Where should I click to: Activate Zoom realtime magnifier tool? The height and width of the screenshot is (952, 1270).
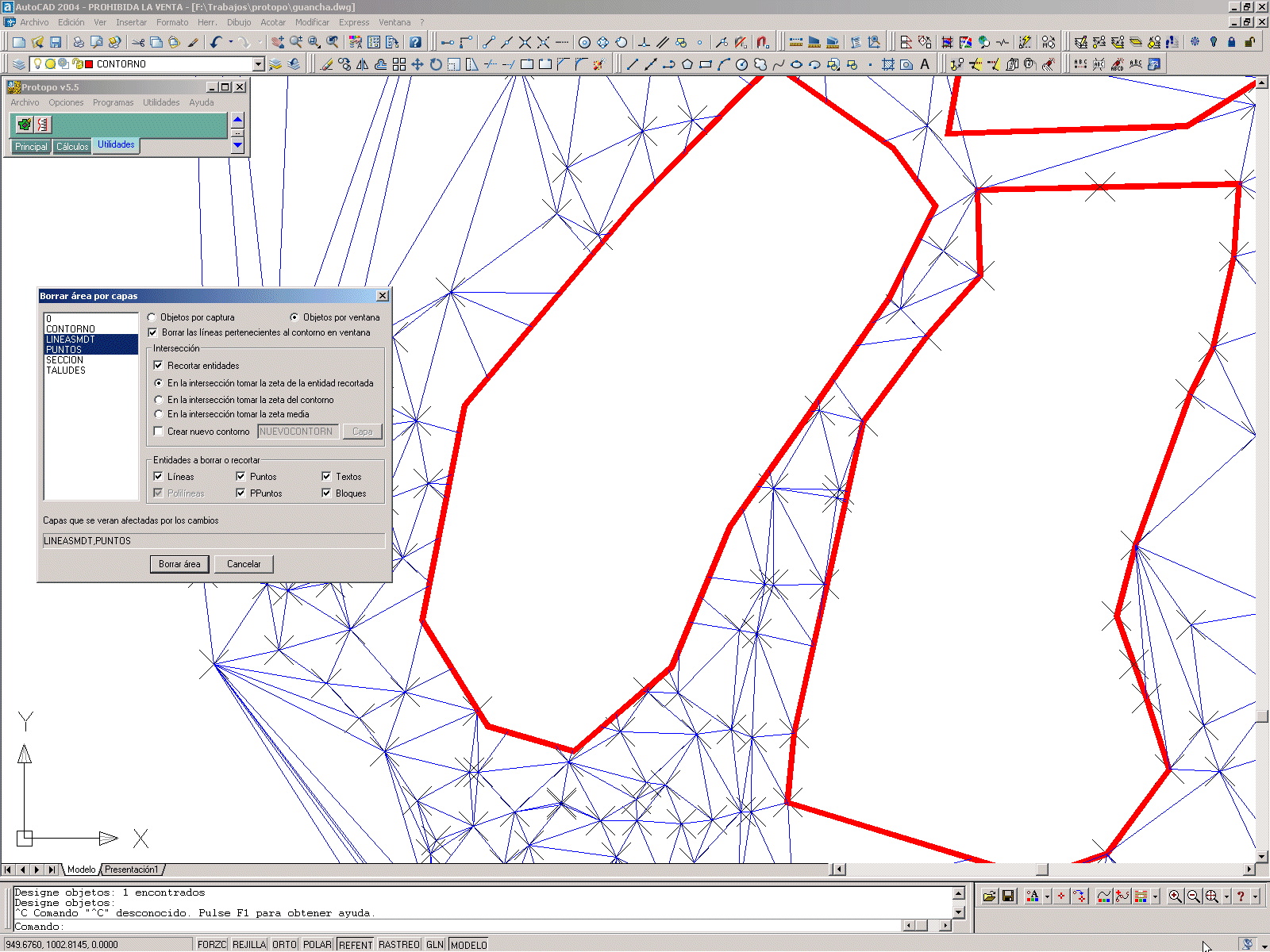click(x=296, y=42)
